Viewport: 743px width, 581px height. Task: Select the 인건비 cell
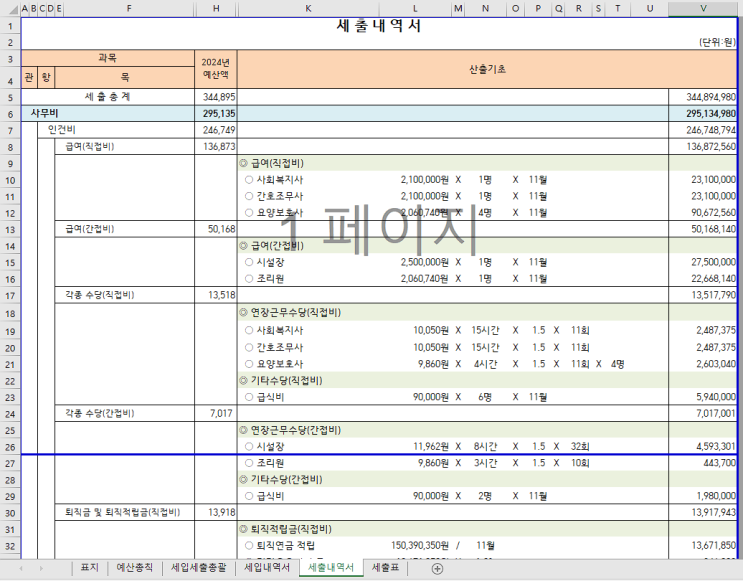point(116,129)
